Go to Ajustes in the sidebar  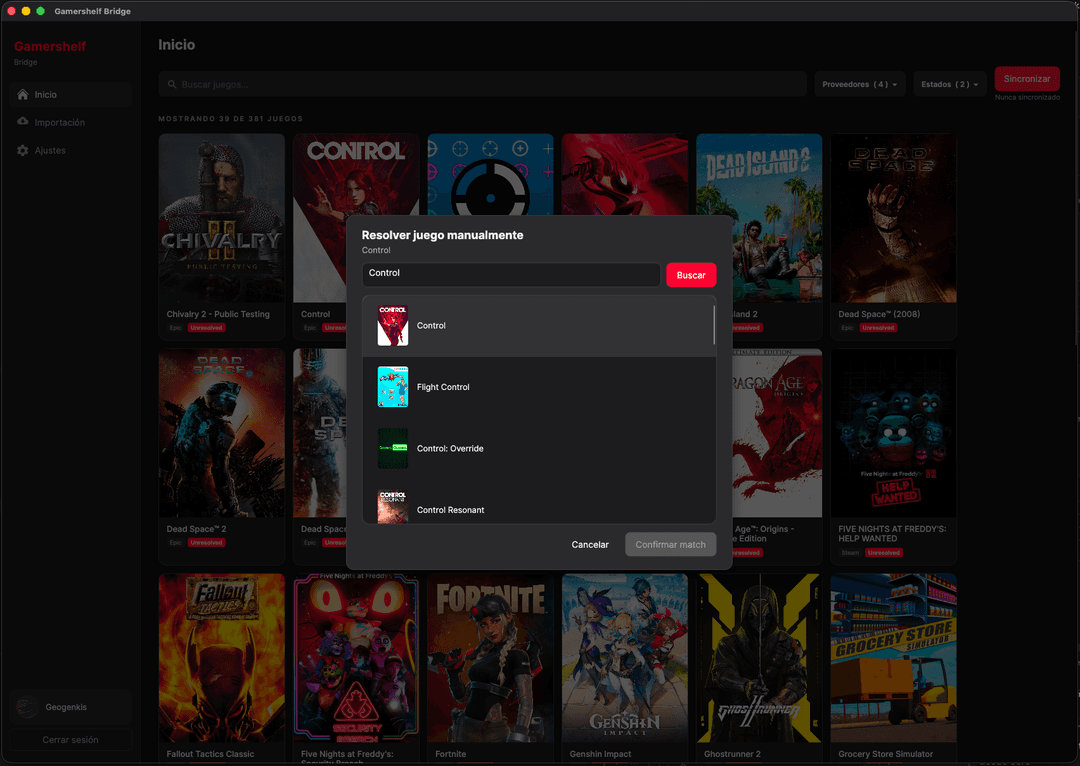pos(50,151)
